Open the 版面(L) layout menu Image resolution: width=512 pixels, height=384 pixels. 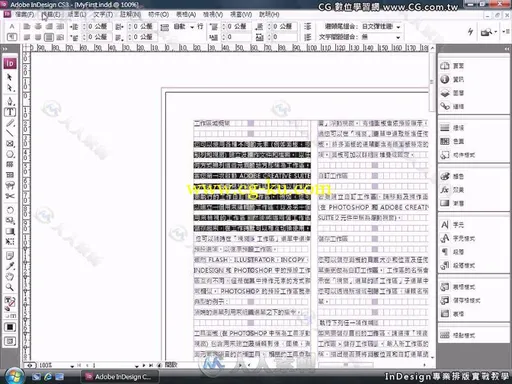(77, 14)
